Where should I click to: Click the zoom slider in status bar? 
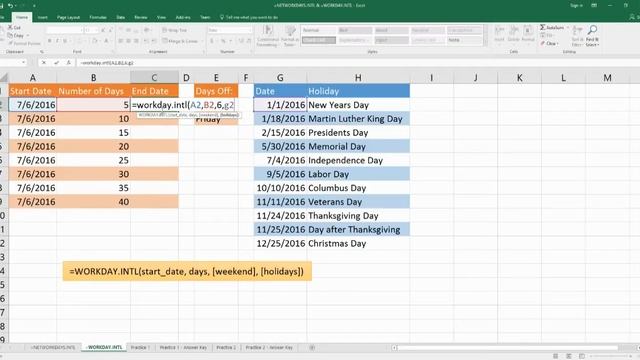pyautogui.click(x=612, y=356)
